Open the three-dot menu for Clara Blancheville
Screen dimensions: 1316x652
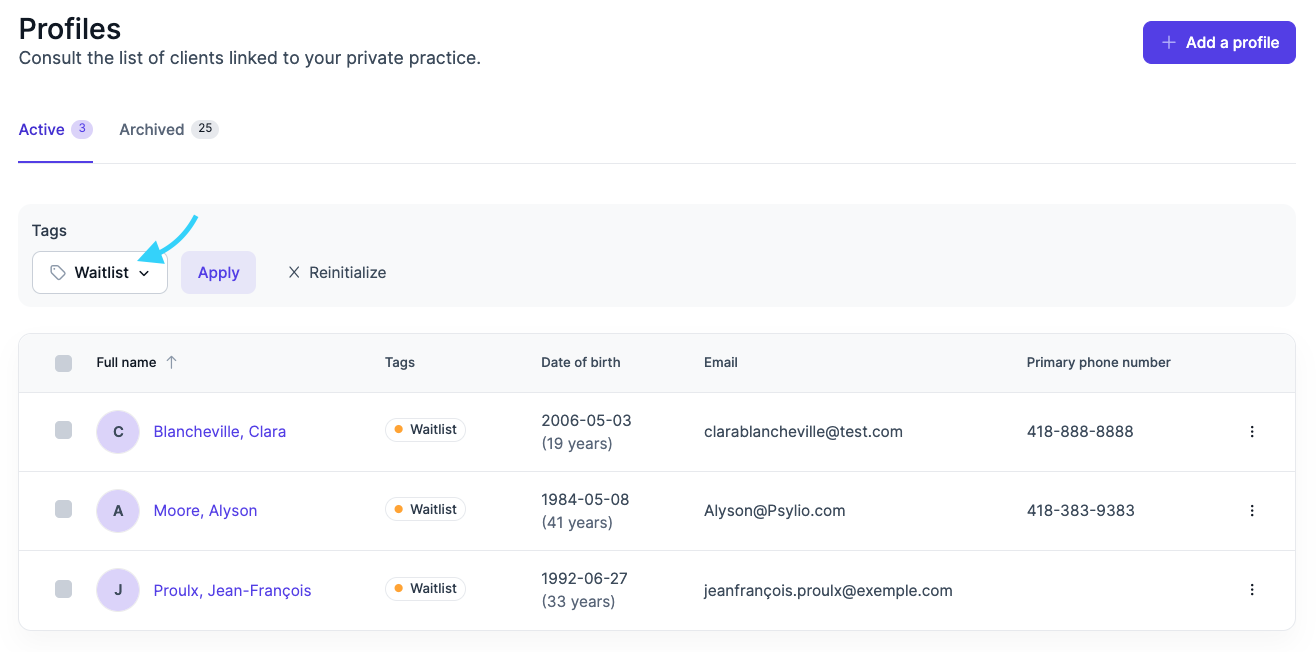[1251, 432]
